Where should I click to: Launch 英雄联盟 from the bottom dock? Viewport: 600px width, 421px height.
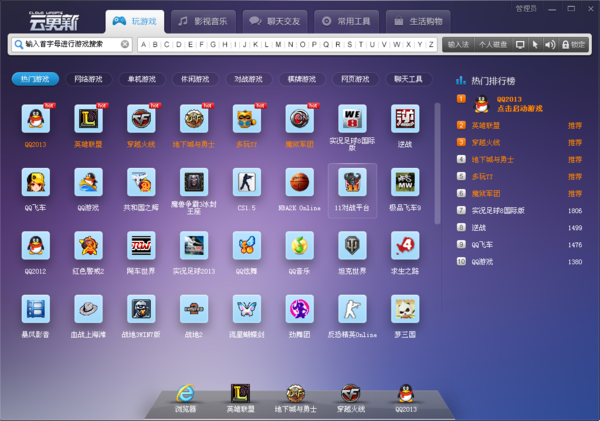point(240,394)
